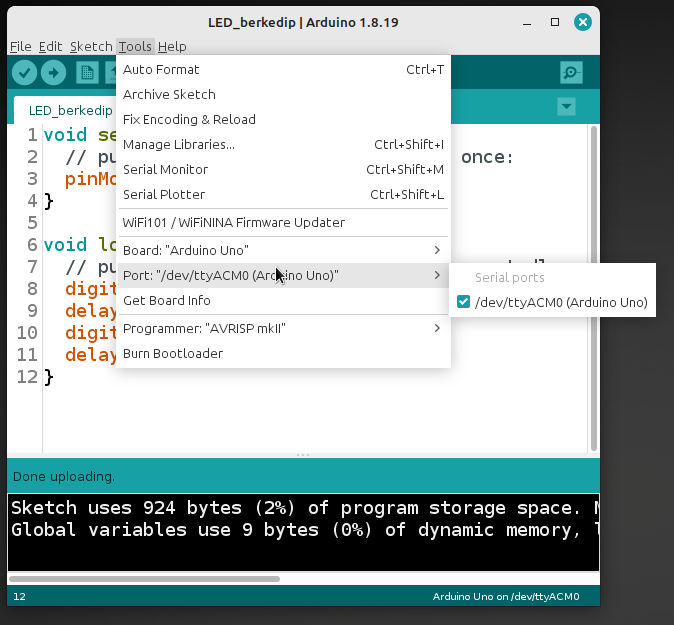Open Serial Plotter from Tools menu
Viewport: 674px width, 625px height.
click(283, 194)
